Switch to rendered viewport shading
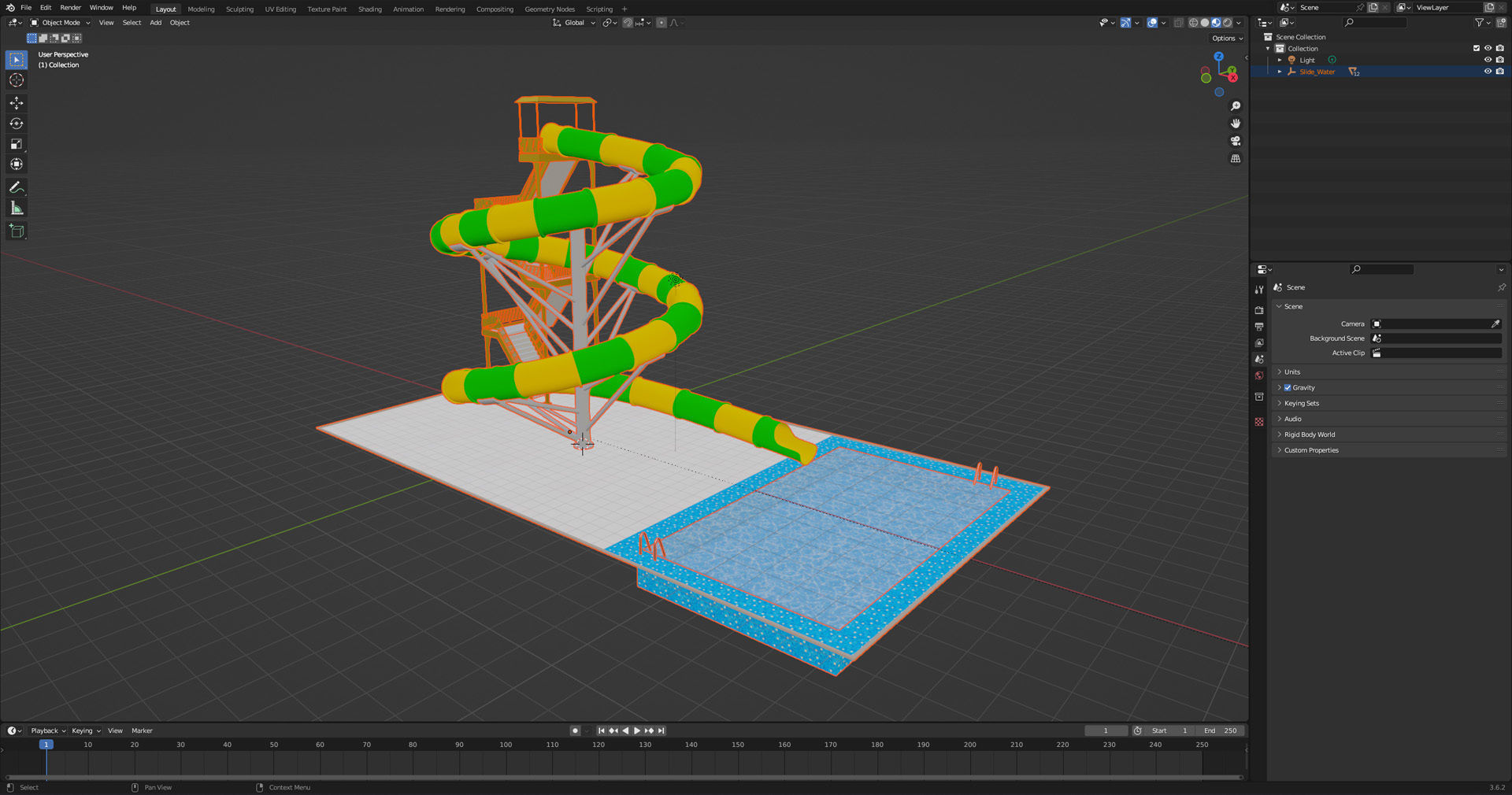 [x=1227, y=23]
